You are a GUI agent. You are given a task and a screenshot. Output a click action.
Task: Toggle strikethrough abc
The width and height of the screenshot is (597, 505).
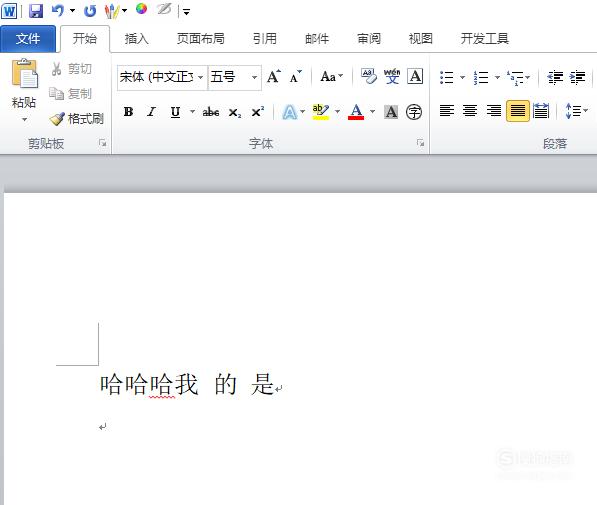click(x=211, y=112)
